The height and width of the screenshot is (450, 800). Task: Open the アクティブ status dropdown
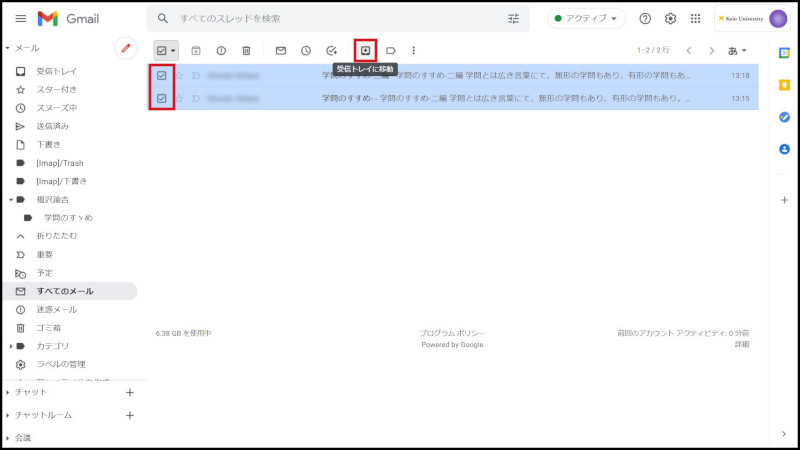(x=586, y=19)
